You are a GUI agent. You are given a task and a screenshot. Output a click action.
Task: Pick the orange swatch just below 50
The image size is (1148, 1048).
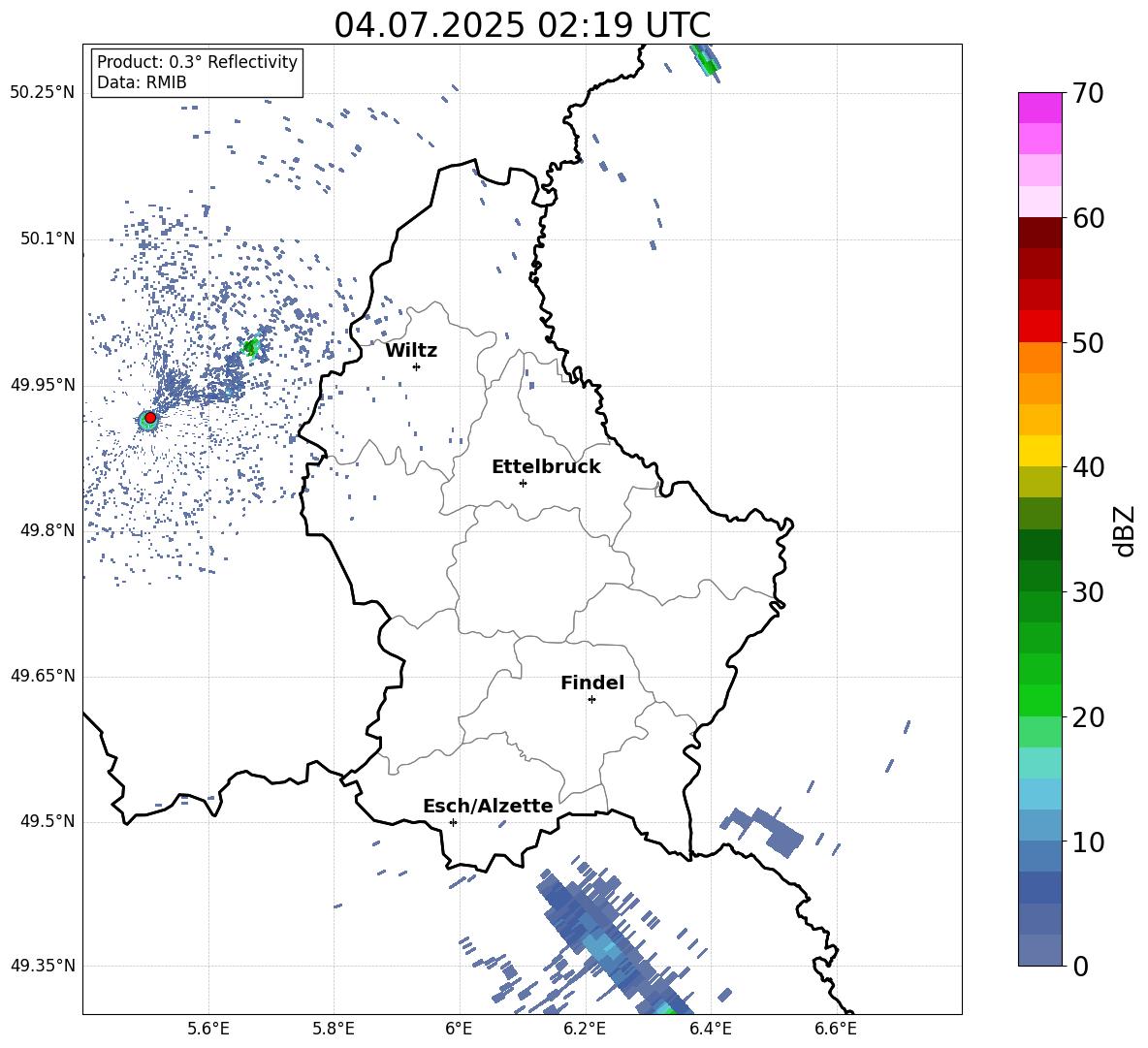click(x=1040, y=358)
